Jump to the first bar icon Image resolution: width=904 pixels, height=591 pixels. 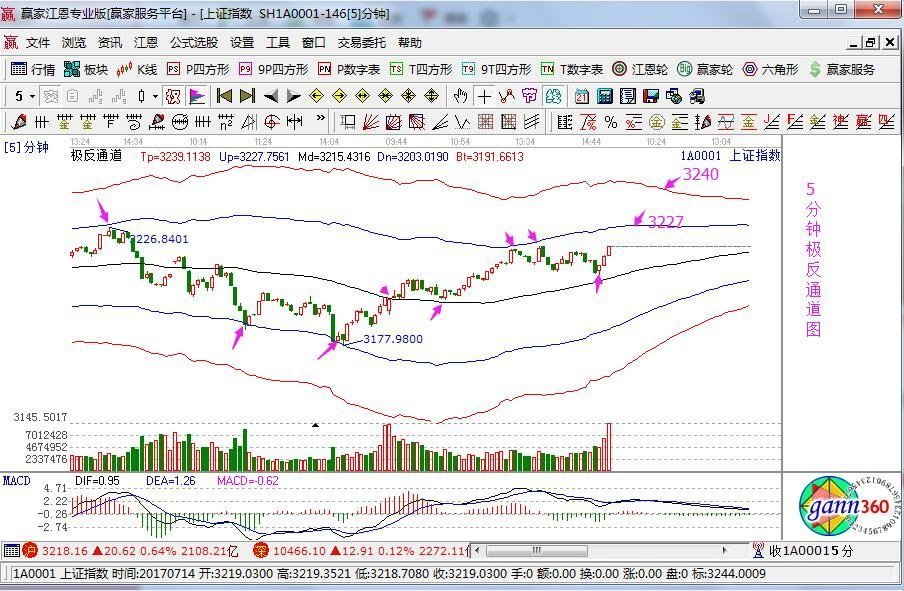224,96
